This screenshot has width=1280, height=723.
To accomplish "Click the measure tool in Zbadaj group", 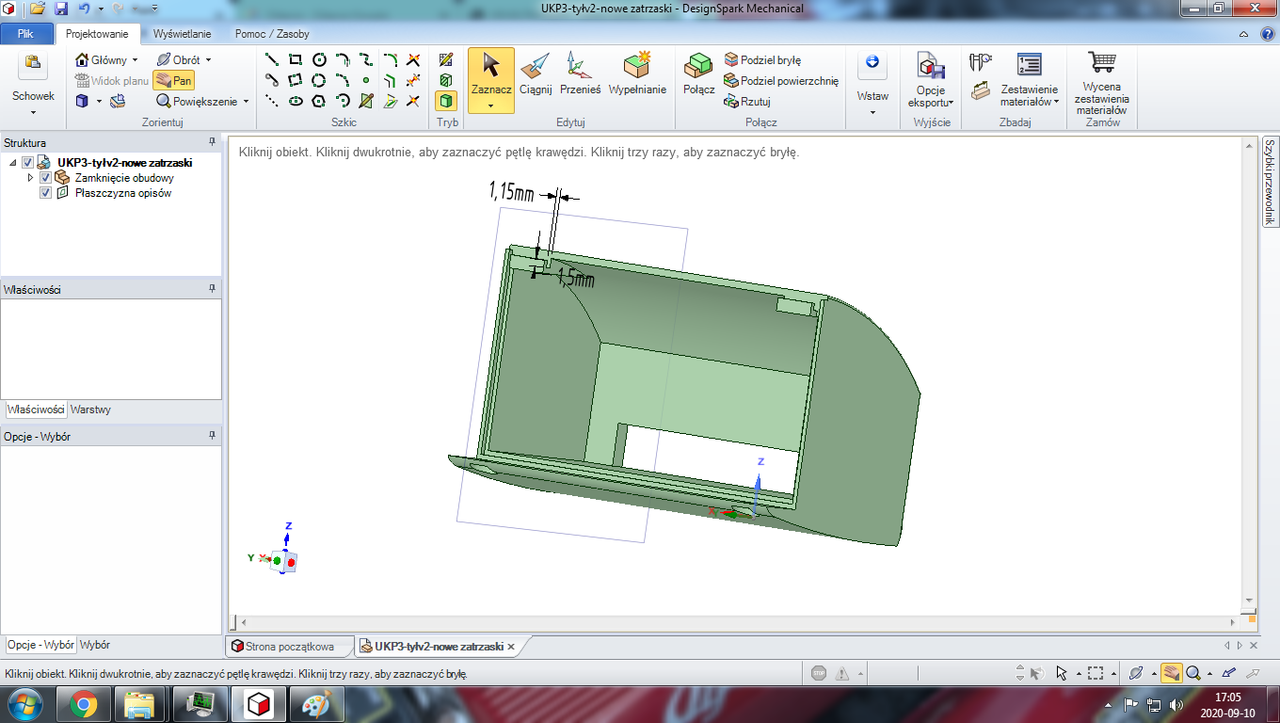I will tap(980, 62).
